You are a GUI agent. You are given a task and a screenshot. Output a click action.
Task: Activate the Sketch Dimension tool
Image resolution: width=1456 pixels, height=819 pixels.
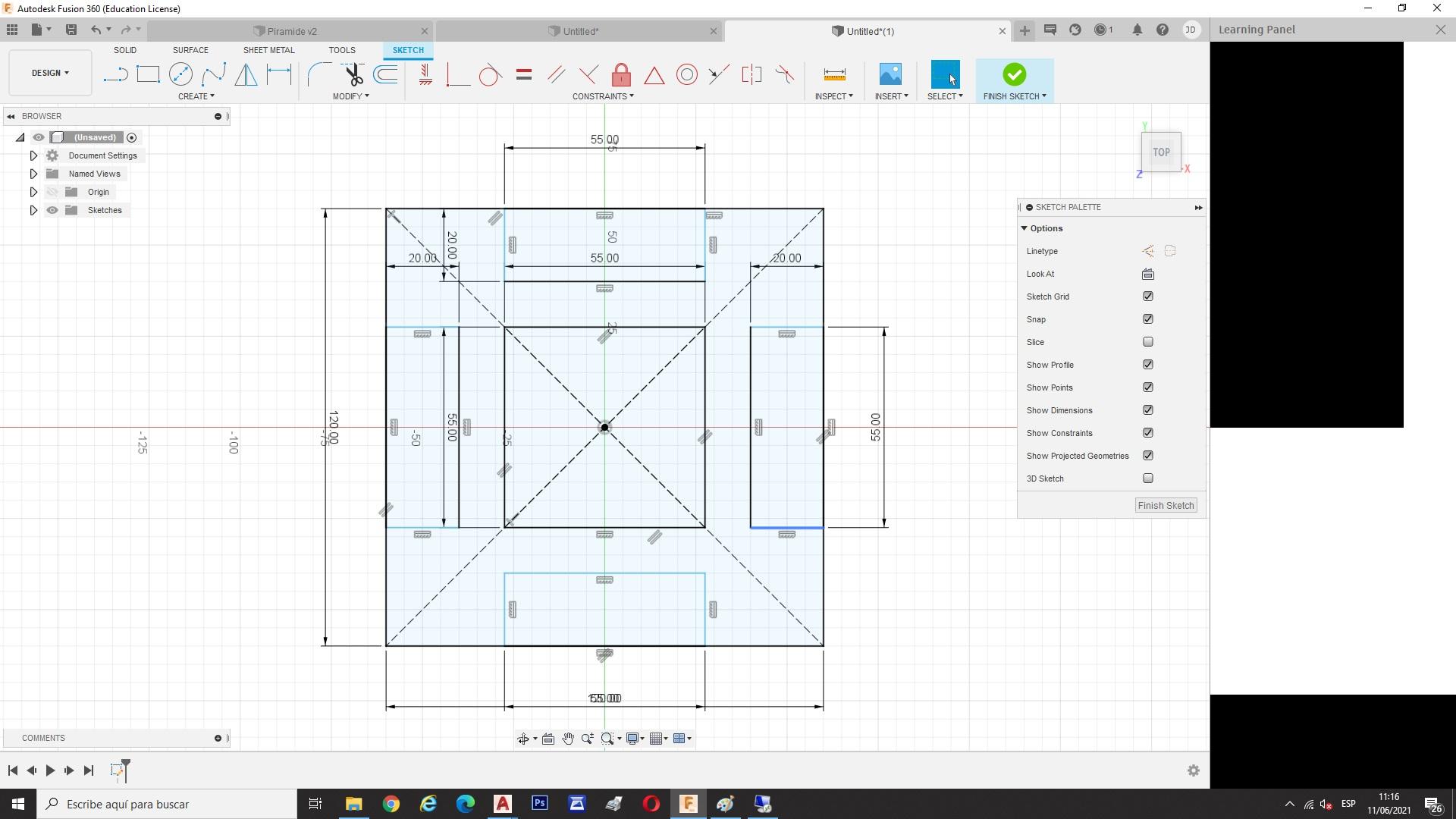pos(279,74)
